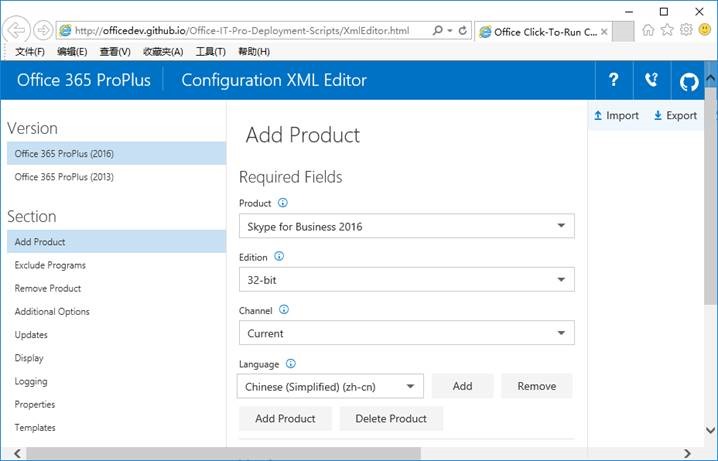Click the horizontal scrollbar right arrow

[687, 454]
